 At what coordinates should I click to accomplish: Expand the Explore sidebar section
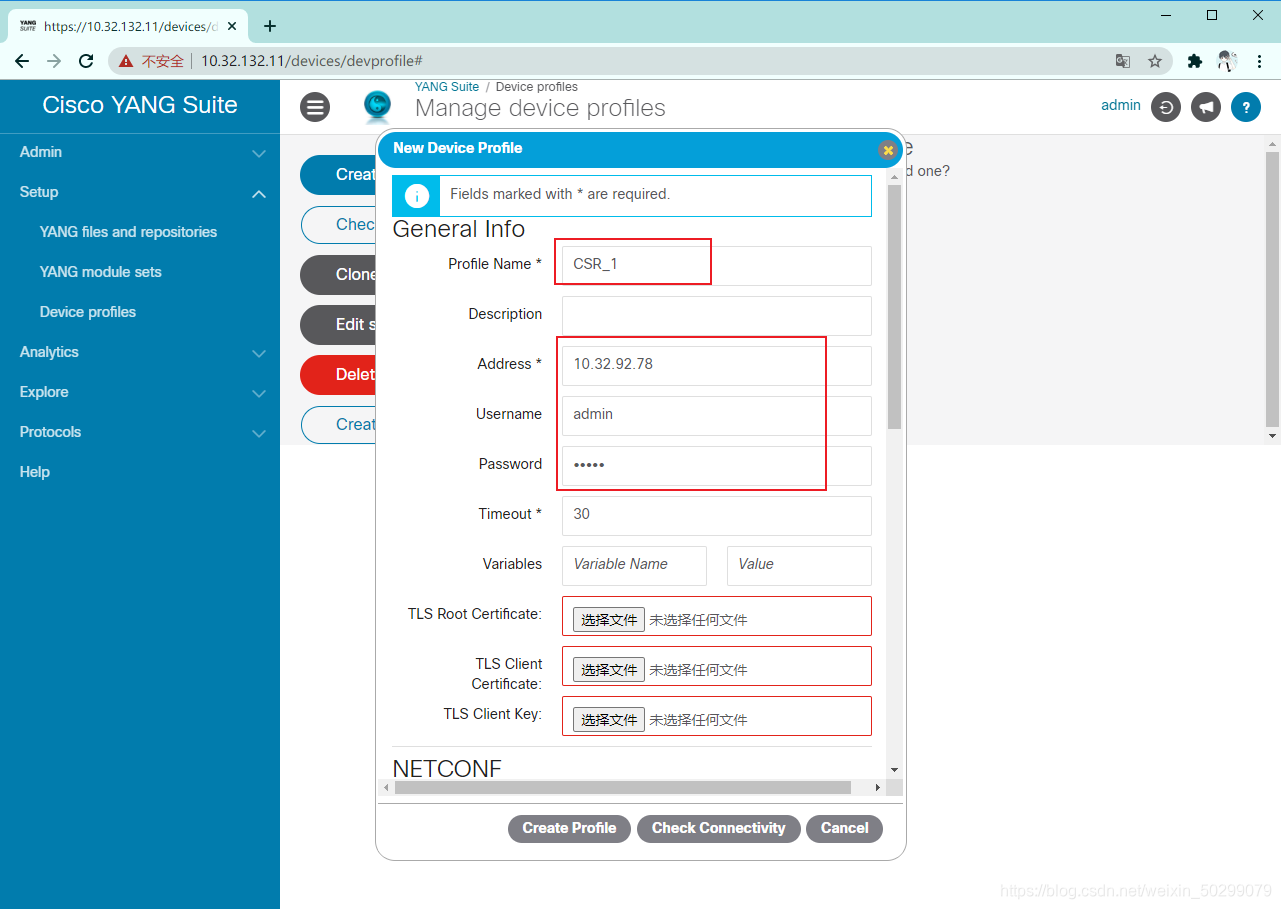[140, 392]
